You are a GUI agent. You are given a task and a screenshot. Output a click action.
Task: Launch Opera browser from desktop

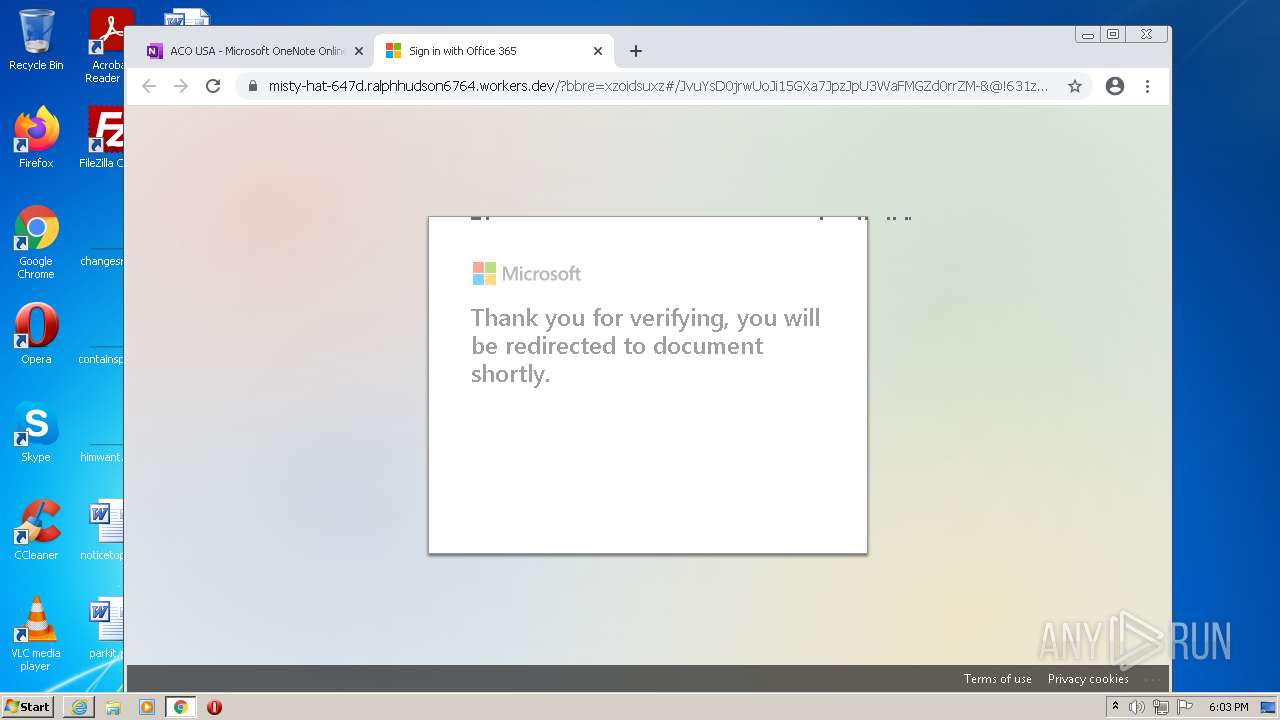pyautogui.click(x=36, y=333)
